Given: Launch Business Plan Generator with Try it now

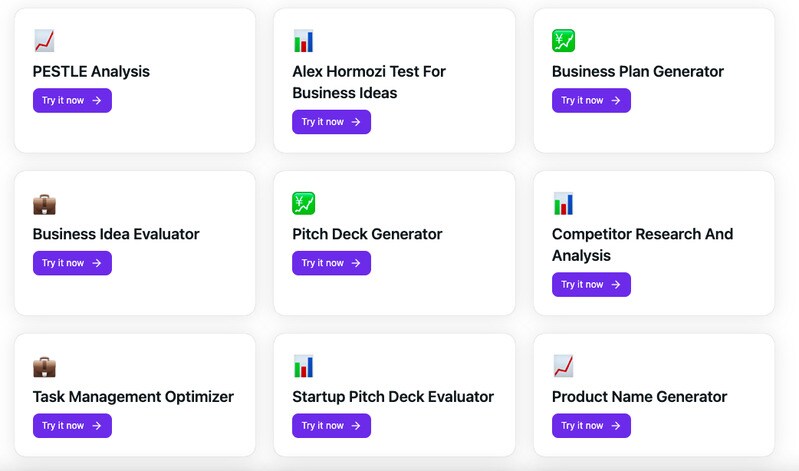Looking at the screenshot, I should point(591,100).
